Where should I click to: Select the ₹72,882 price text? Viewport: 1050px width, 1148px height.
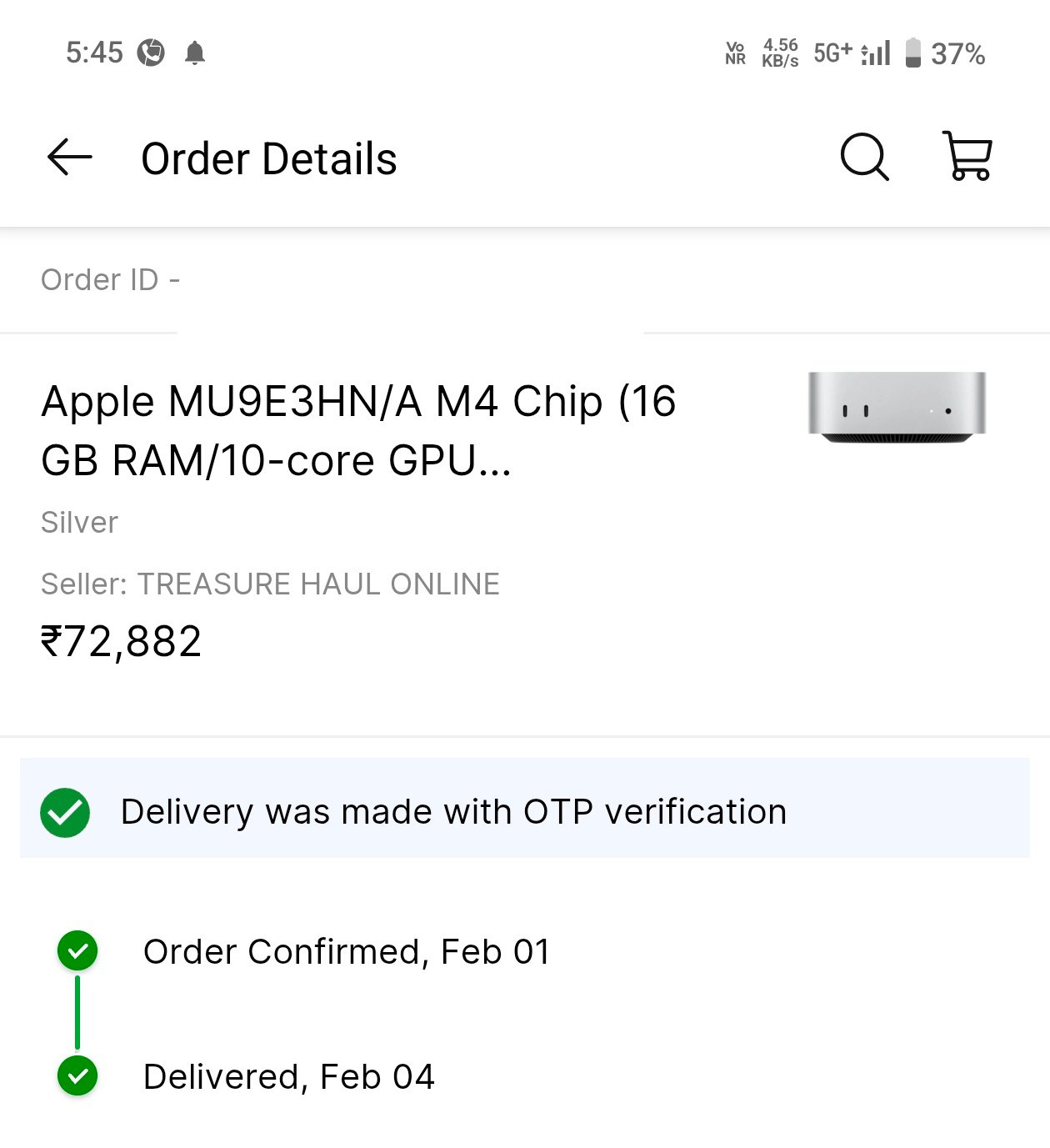point(121,642)
